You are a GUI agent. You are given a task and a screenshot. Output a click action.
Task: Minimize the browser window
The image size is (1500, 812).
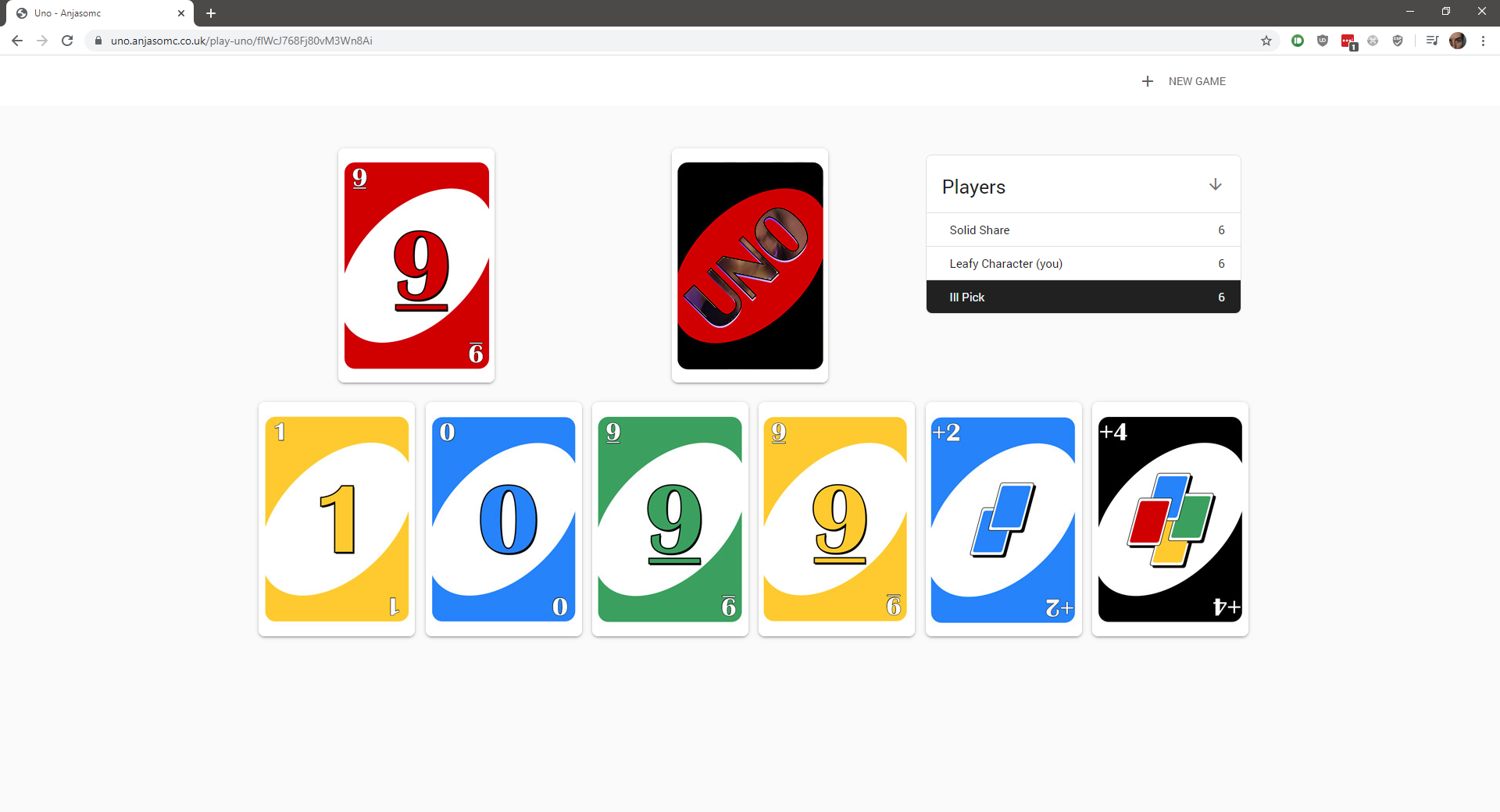click(x=1410, y=12)
